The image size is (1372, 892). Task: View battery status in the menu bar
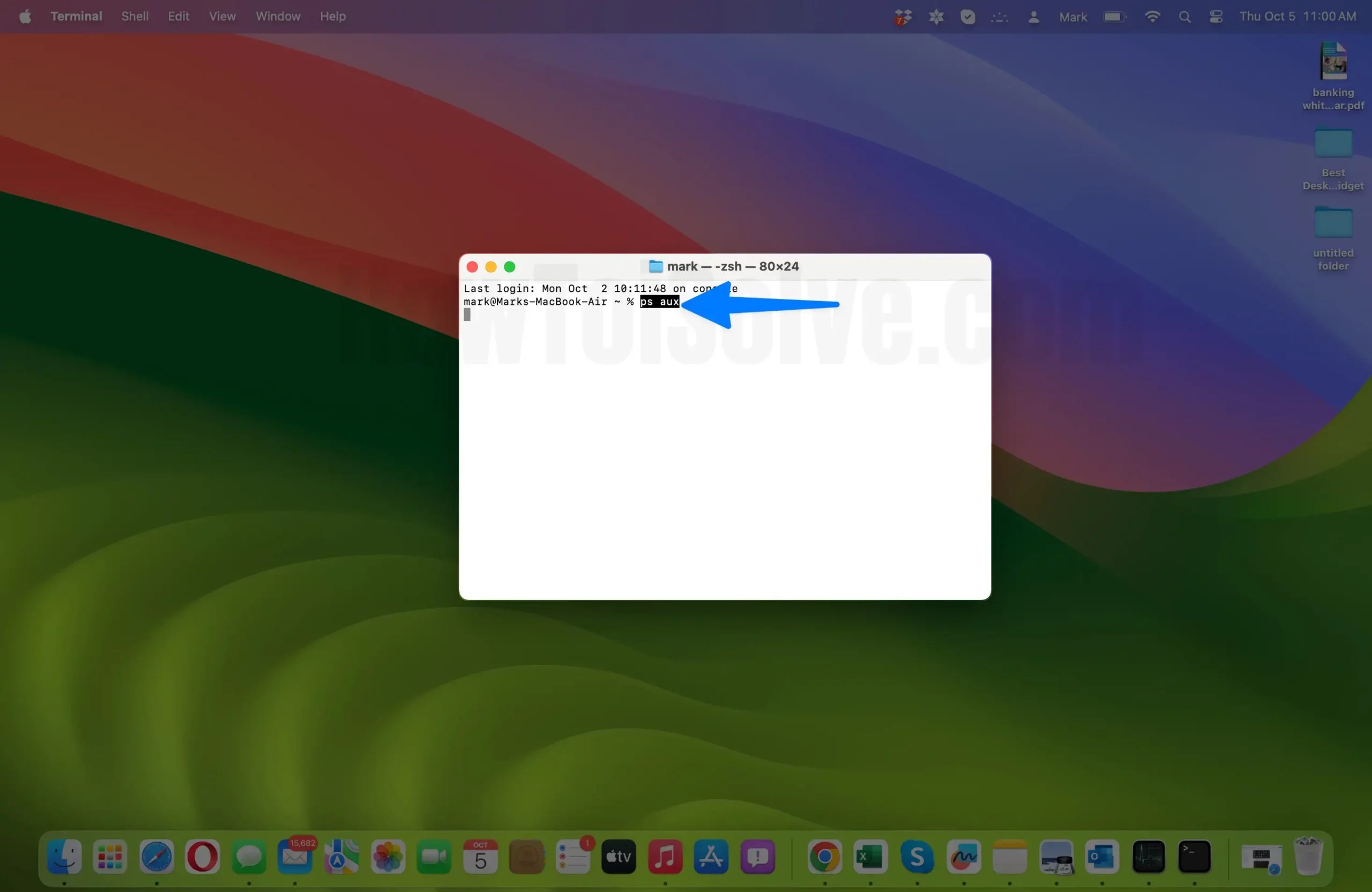[x=1114, y=16]
